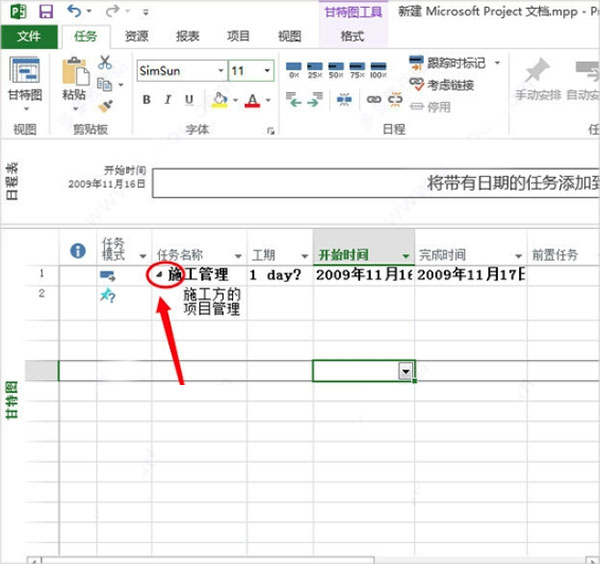Screen dimensions: 600x564
Task: Switch to the Report (报表) tab
Action: click(188, 37)
